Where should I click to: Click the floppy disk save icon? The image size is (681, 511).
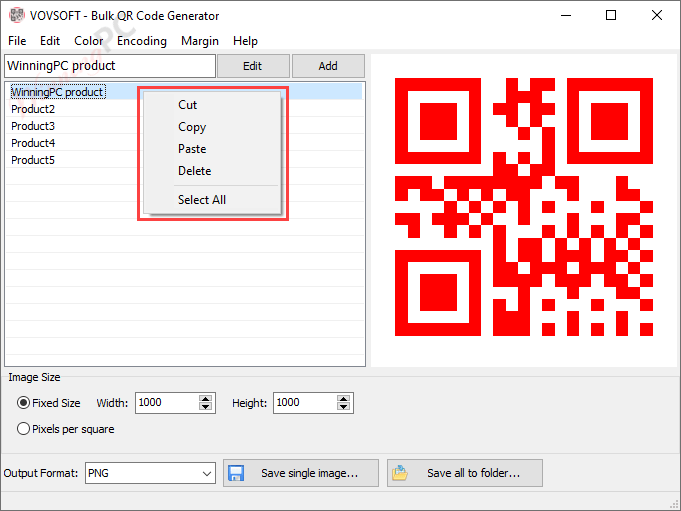point(236,473)
